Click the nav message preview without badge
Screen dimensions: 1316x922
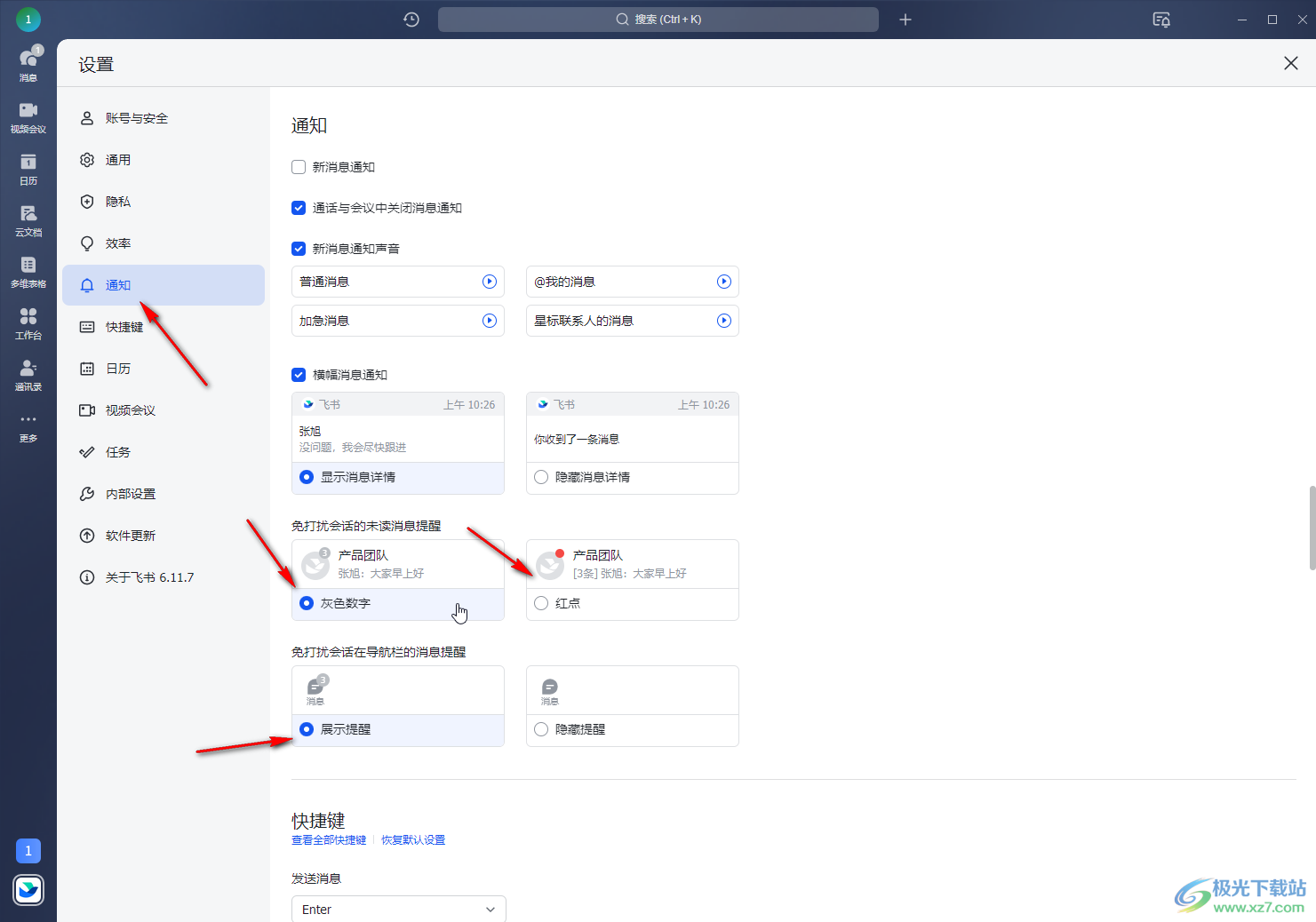pos(633,690)
